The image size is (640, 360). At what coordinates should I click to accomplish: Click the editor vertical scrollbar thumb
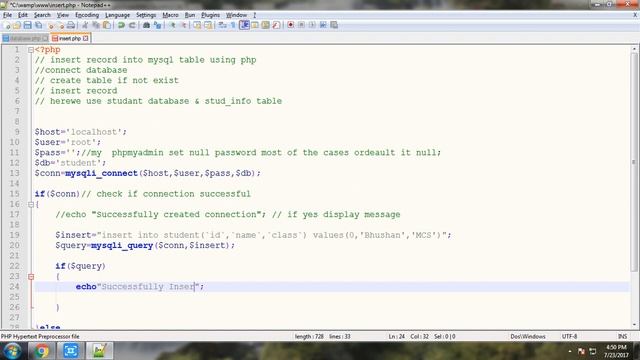tap(634, 162)
